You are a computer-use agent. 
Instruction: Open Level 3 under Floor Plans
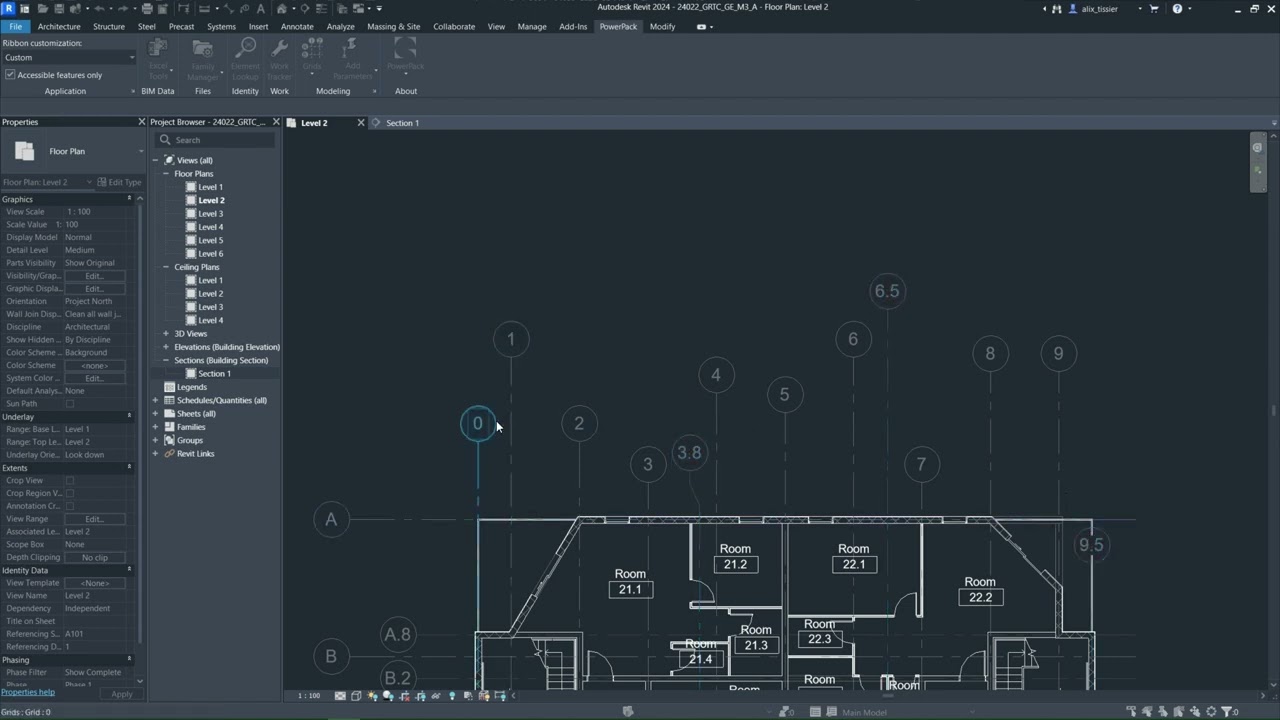click(210, 214)
